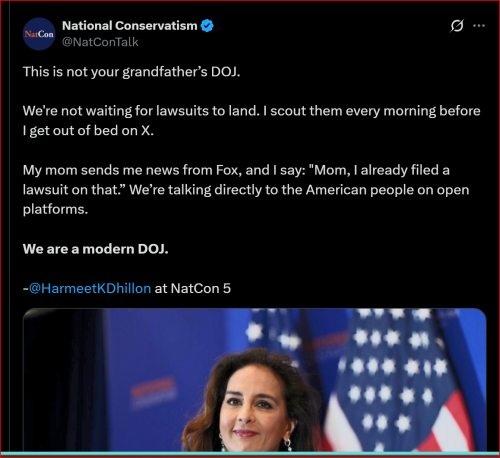Click the paragraph starting "We're not waiting for lawsuits"
Image resolution: width=500 pixels, height=458 pixels.
pos(251,121)
